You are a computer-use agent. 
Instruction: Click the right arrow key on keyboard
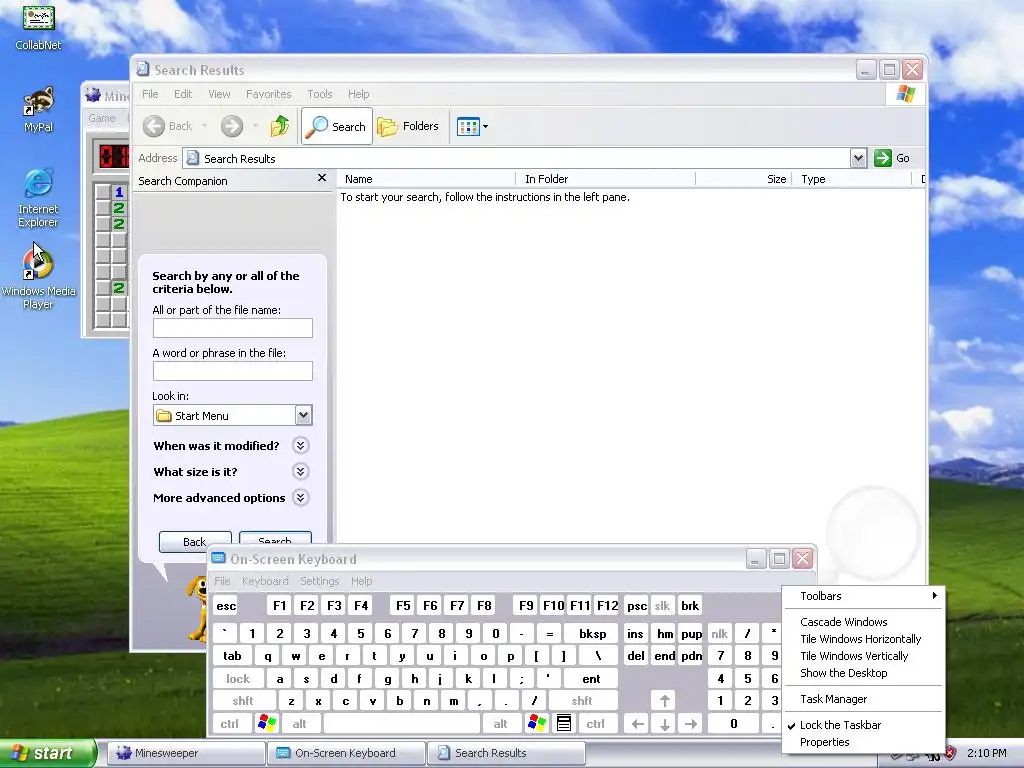[x=691, y=724]
